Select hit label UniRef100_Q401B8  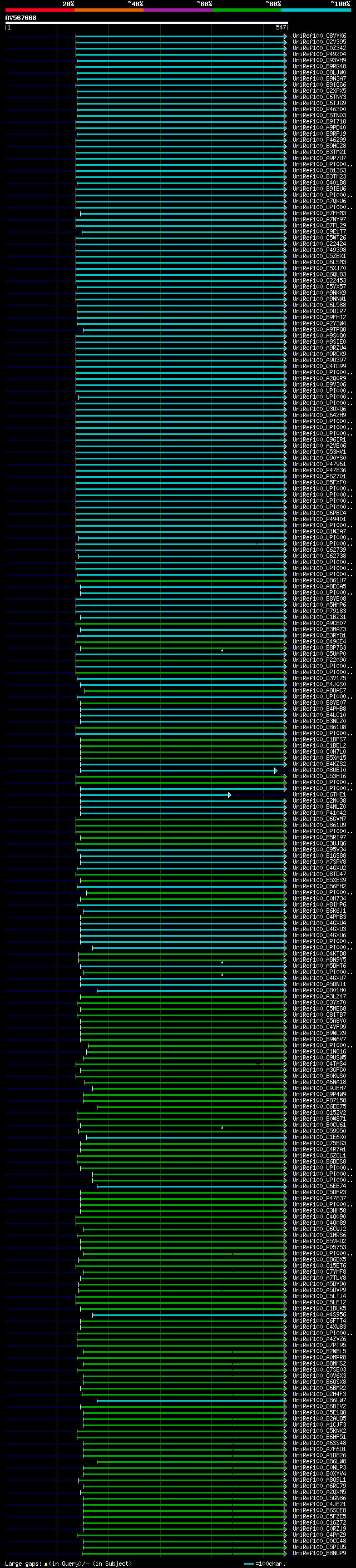pos(319,182)
